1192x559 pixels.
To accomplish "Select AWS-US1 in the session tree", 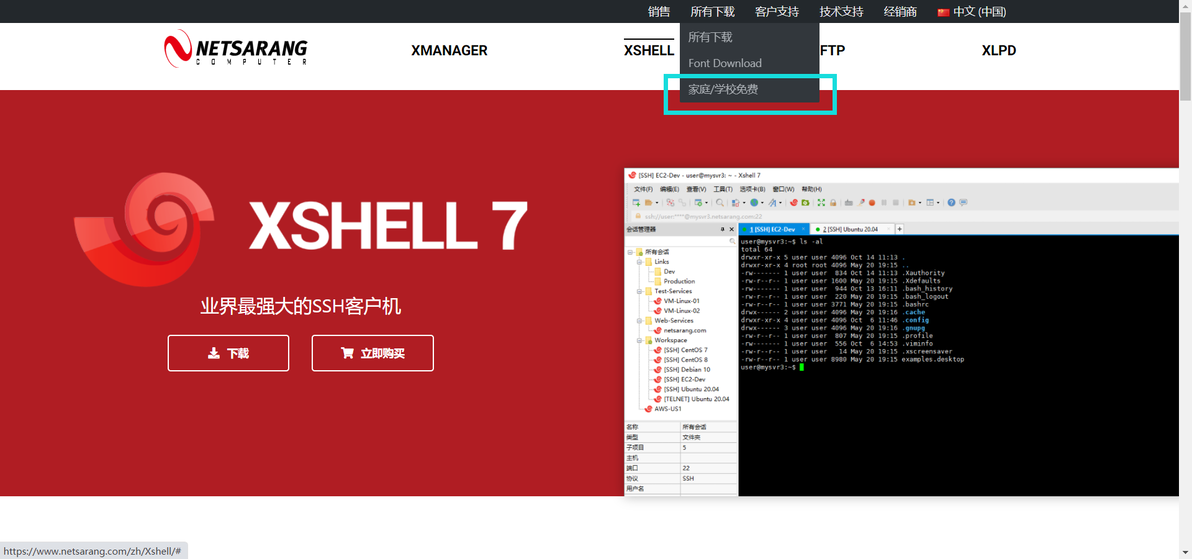I will pyautogui.click(x=669, y=408).
